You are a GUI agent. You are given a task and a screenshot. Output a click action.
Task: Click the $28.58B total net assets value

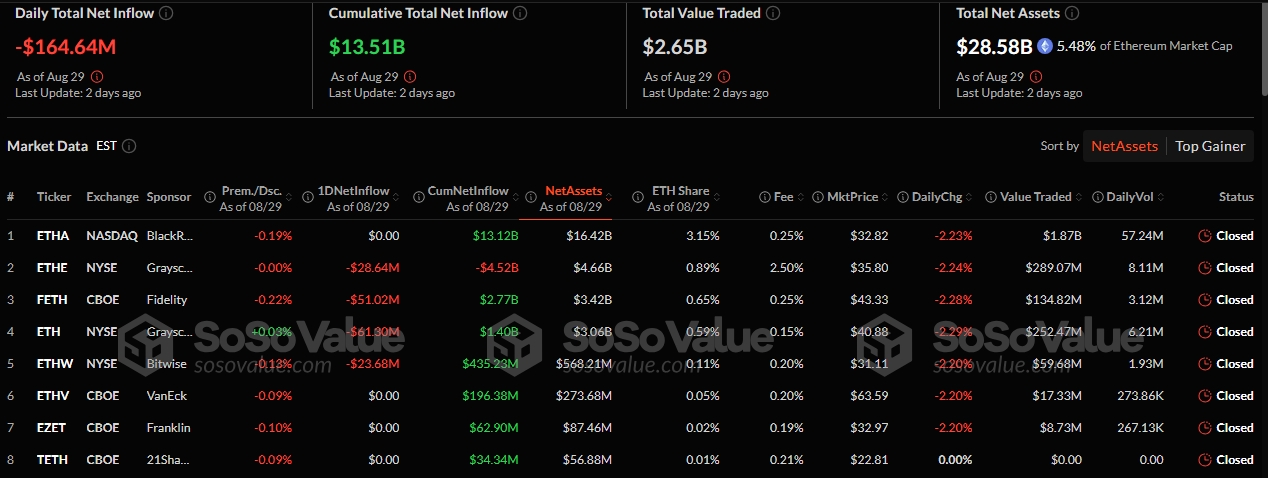pyautogui.click(x=994, y=46)
